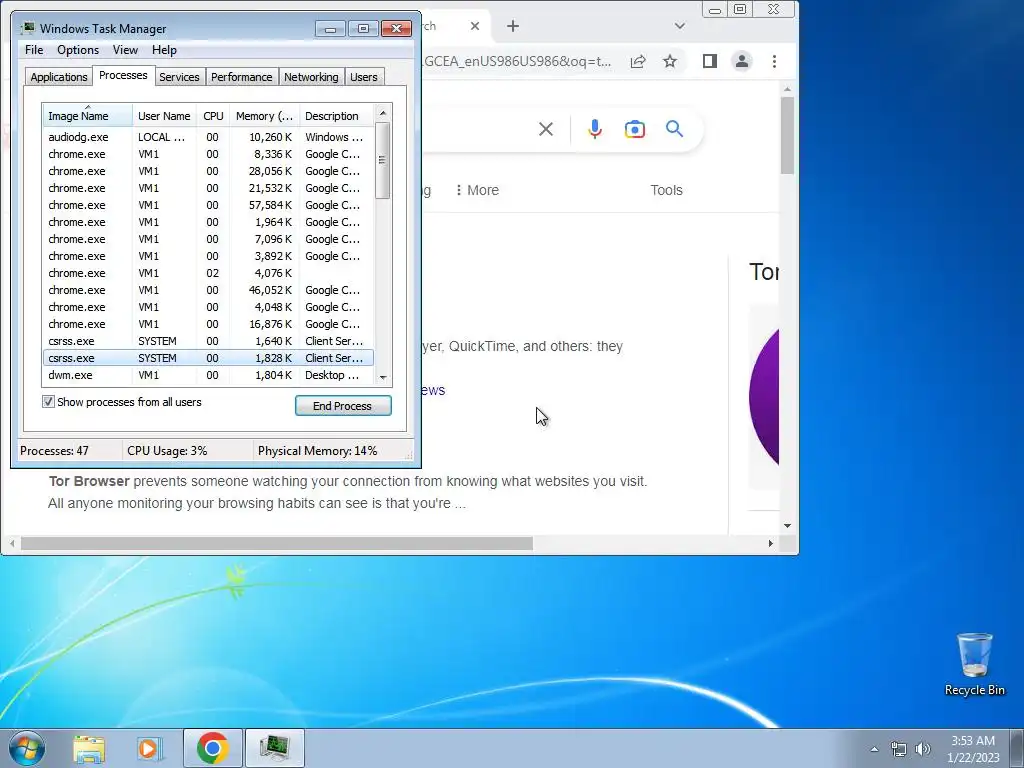Bookmark this page with star icon
Screen dimensions: 1024x768
point(670,61)
